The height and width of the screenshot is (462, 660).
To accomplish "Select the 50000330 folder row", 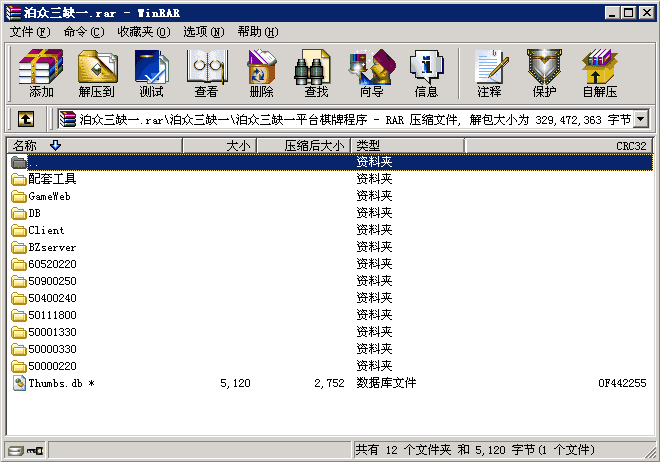I will tap(330, 349).
